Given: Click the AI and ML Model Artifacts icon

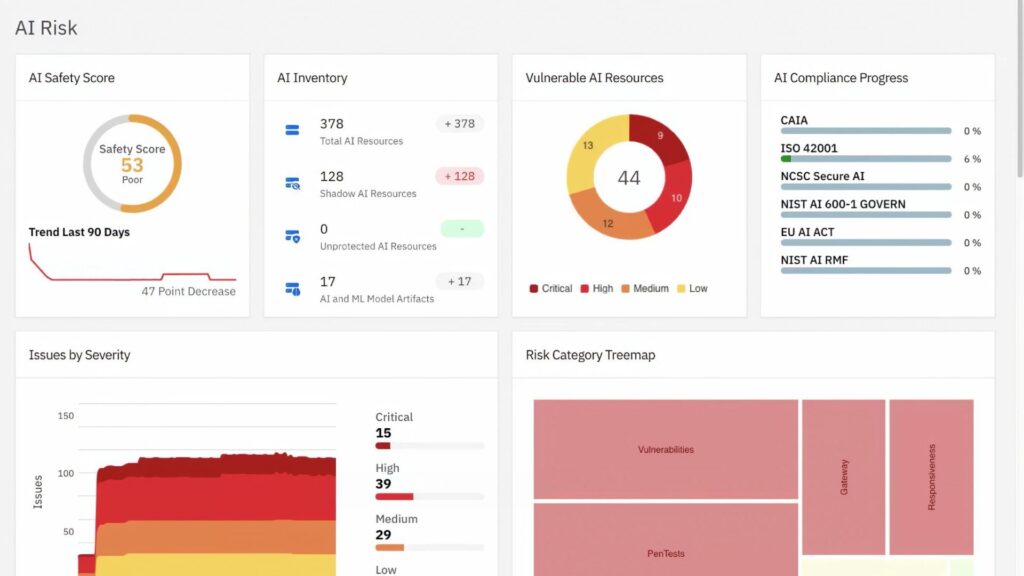Looking at the screenshot, I should [293, 289].
